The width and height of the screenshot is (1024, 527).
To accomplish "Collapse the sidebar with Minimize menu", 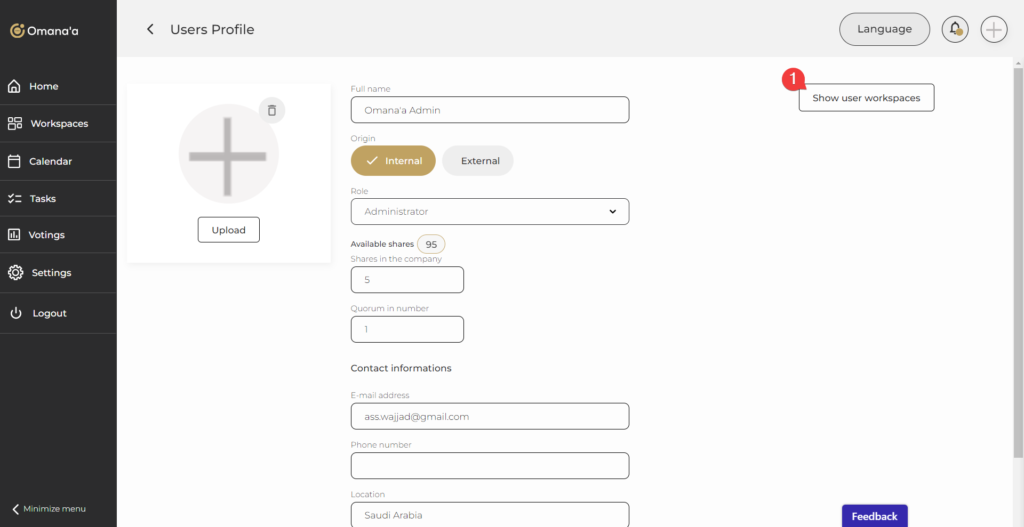I will [x=49, y=509].
